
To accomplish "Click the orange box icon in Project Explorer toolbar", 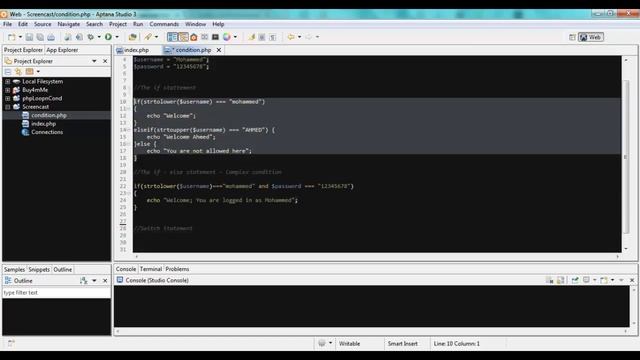I will click(x=29, y=71).
